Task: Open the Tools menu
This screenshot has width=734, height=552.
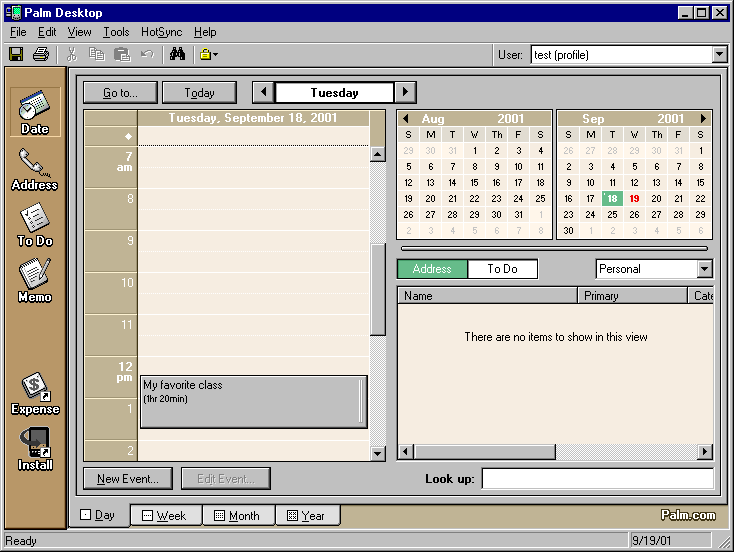Action: click(116, 32)
